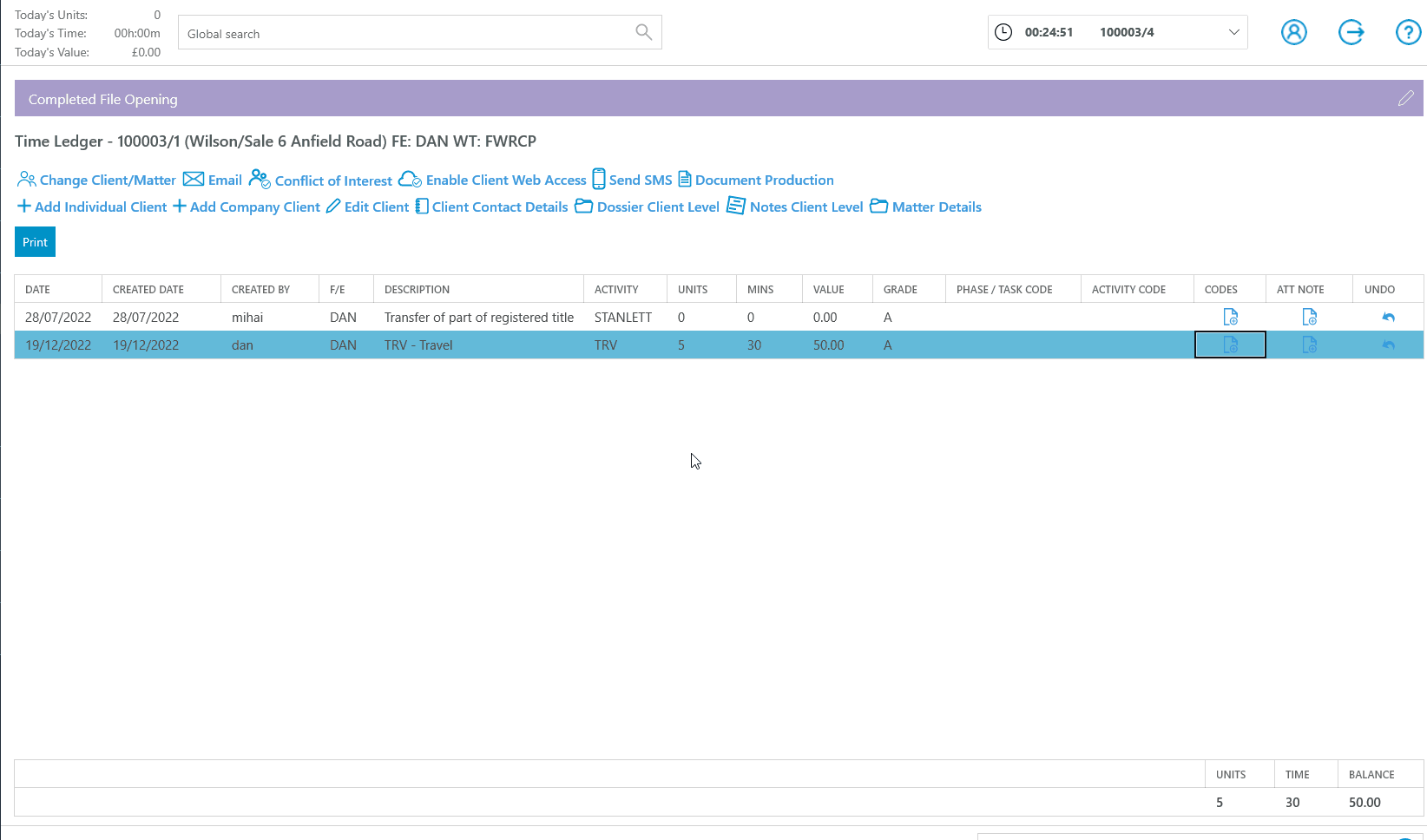This screenshot has height=840, width=1427.
Task: Click Add Individual Client
Action: point(92,207)
